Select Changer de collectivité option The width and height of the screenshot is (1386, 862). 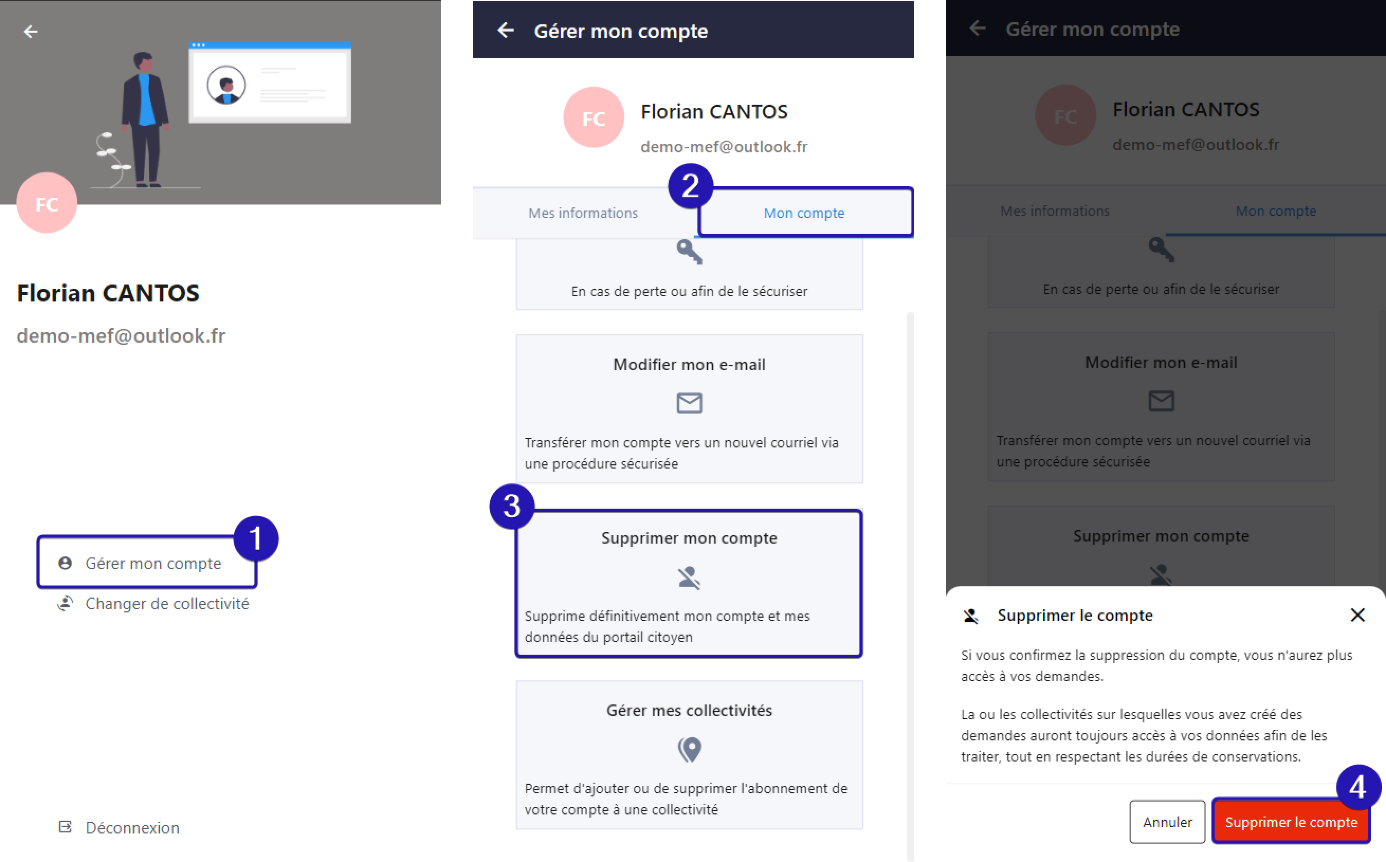(167, 604)
